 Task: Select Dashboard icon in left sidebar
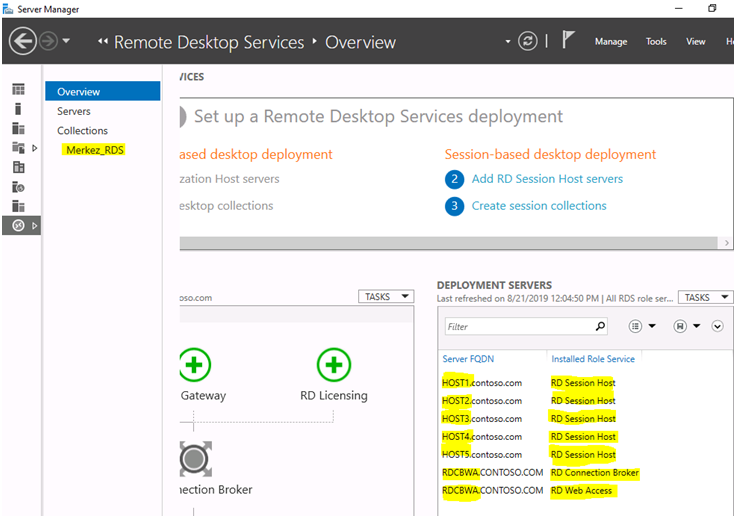pyautogui.click(x=18, y=89)
